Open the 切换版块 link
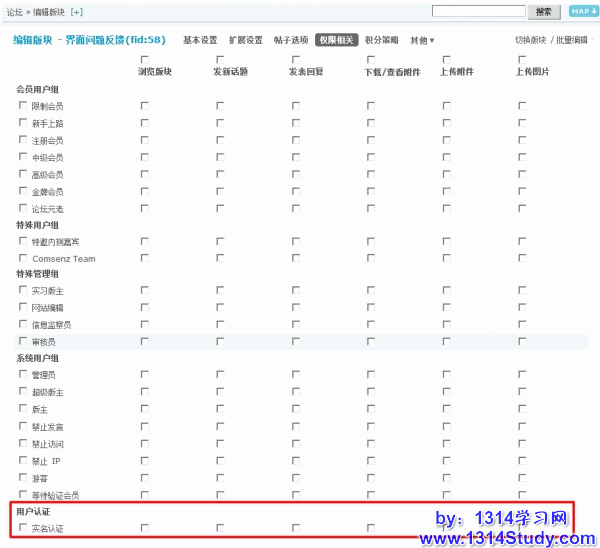Viewport: 600px width, 548px height. pos(531,41)
